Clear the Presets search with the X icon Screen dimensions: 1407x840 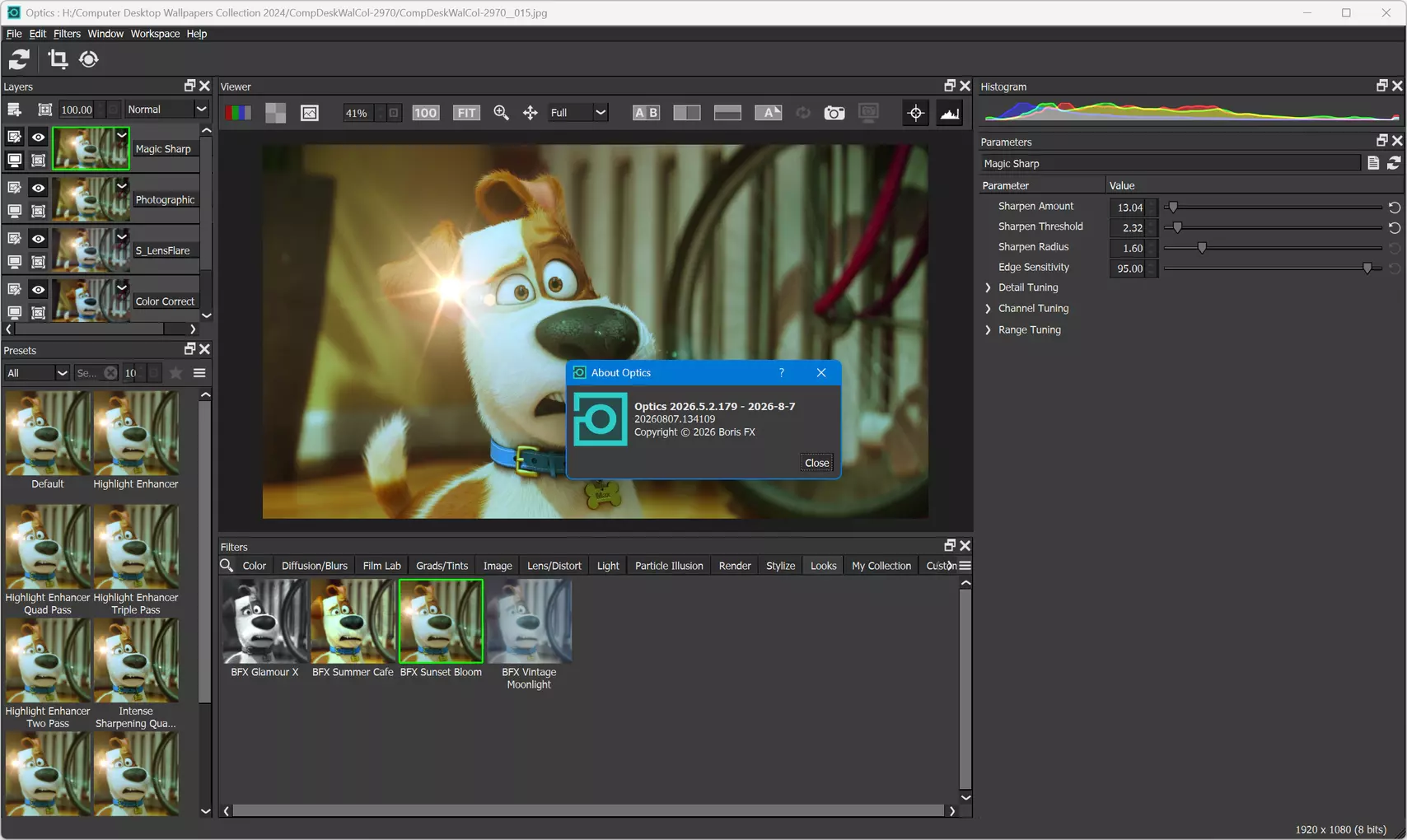point(110,373)
